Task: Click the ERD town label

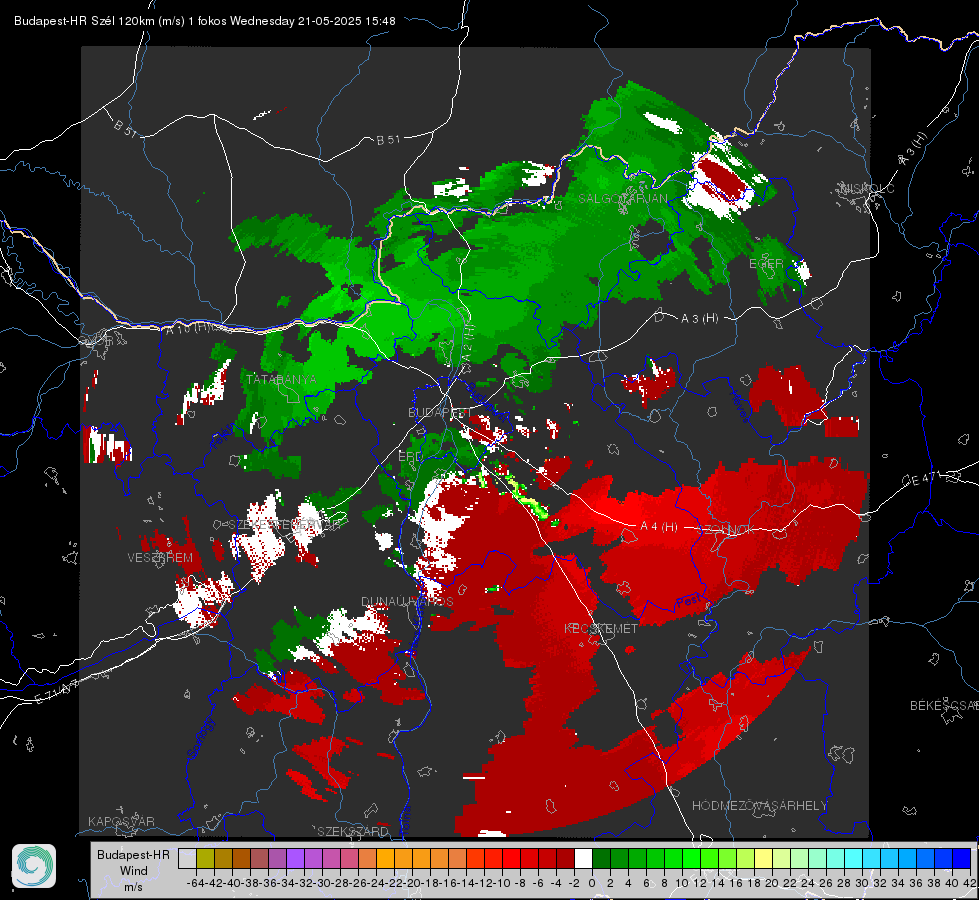Action: click(410, 457)
